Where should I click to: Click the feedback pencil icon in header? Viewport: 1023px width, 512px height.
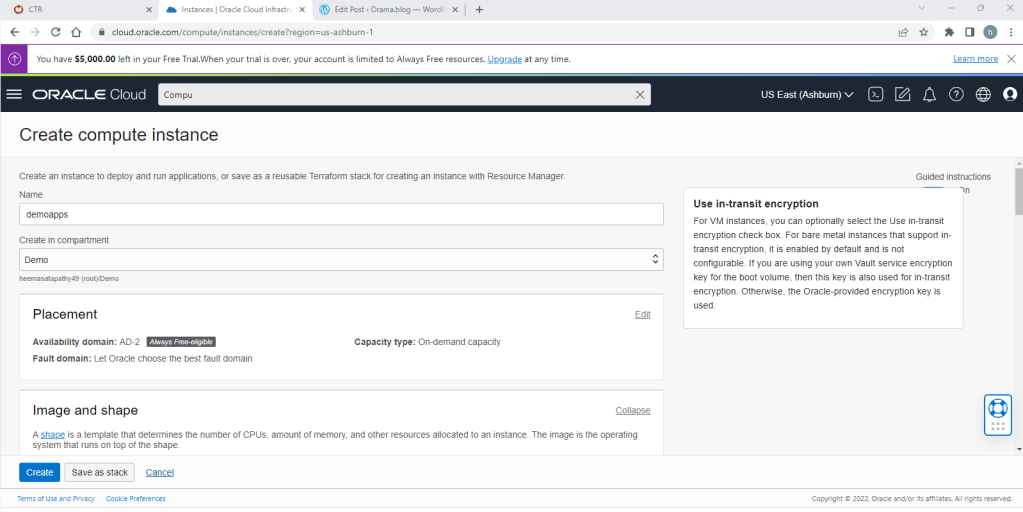click(902, 94)
